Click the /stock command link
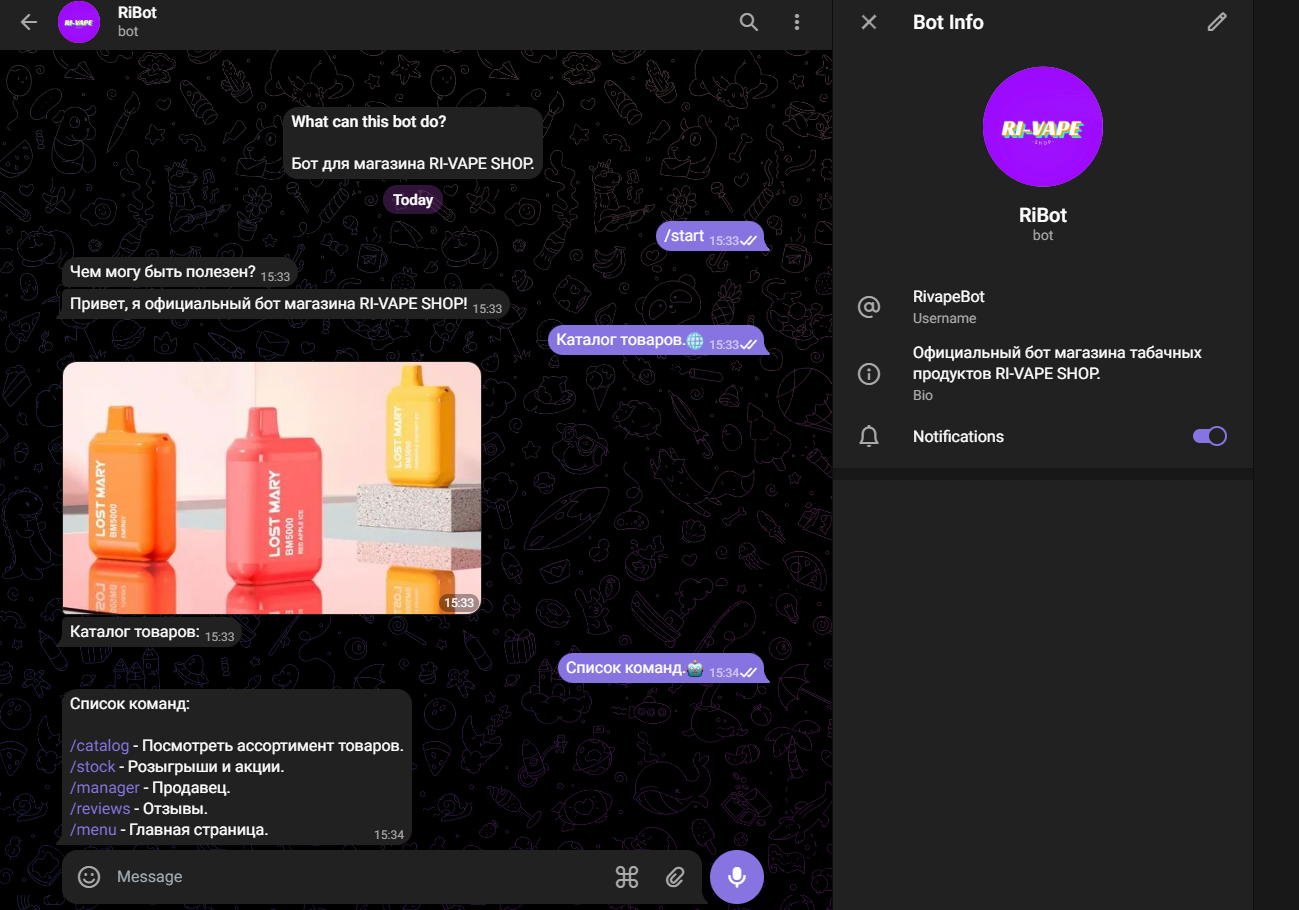Viewport: 1299px width, 910px height. point(93,767)
